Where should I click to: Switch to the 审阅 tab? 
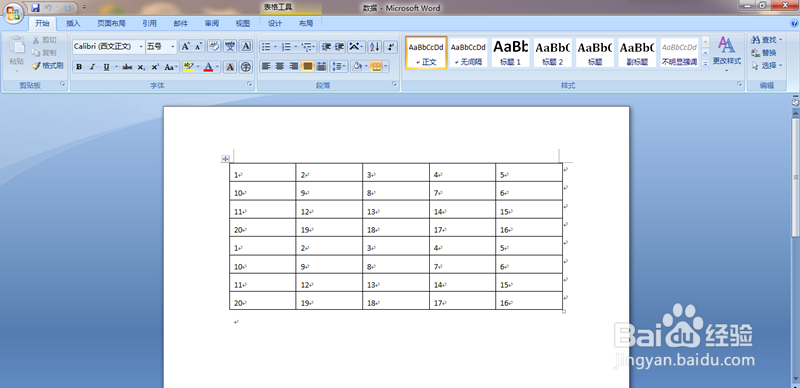click(212, 23)
